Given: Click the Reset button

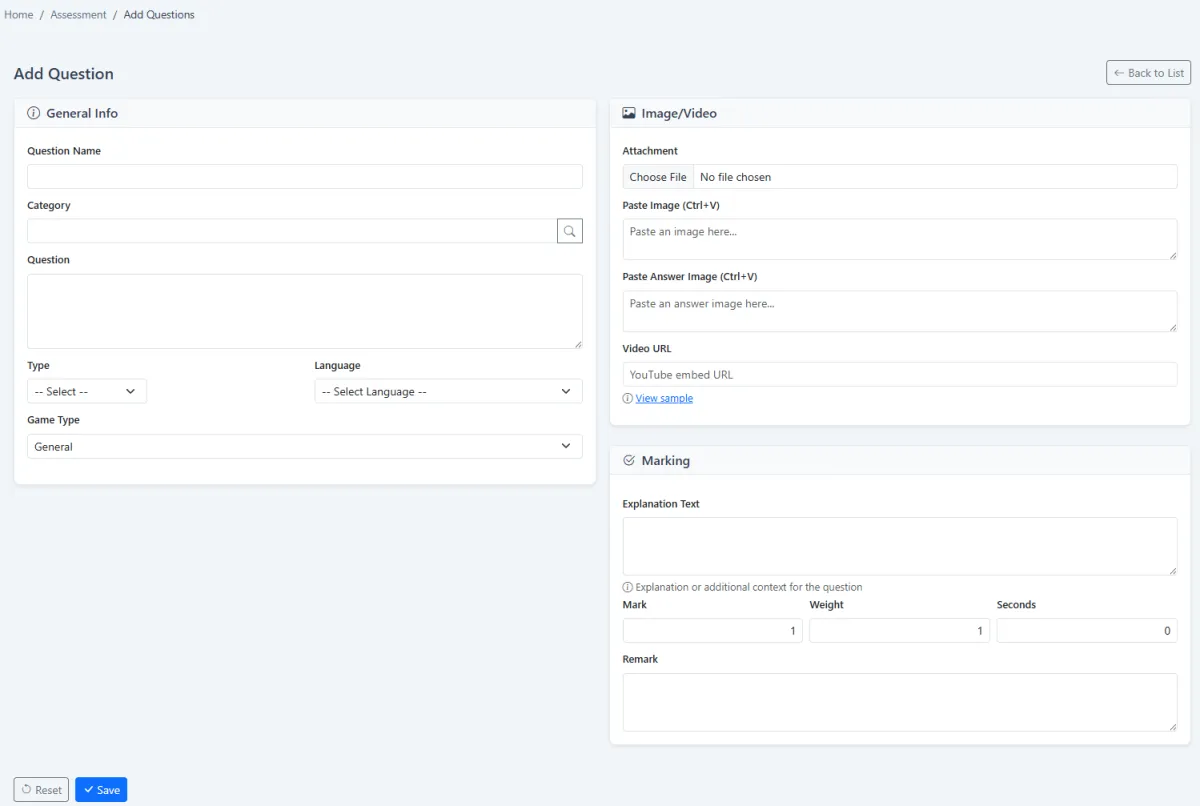Looking at the screenshot, I should (x=41, y=790).
